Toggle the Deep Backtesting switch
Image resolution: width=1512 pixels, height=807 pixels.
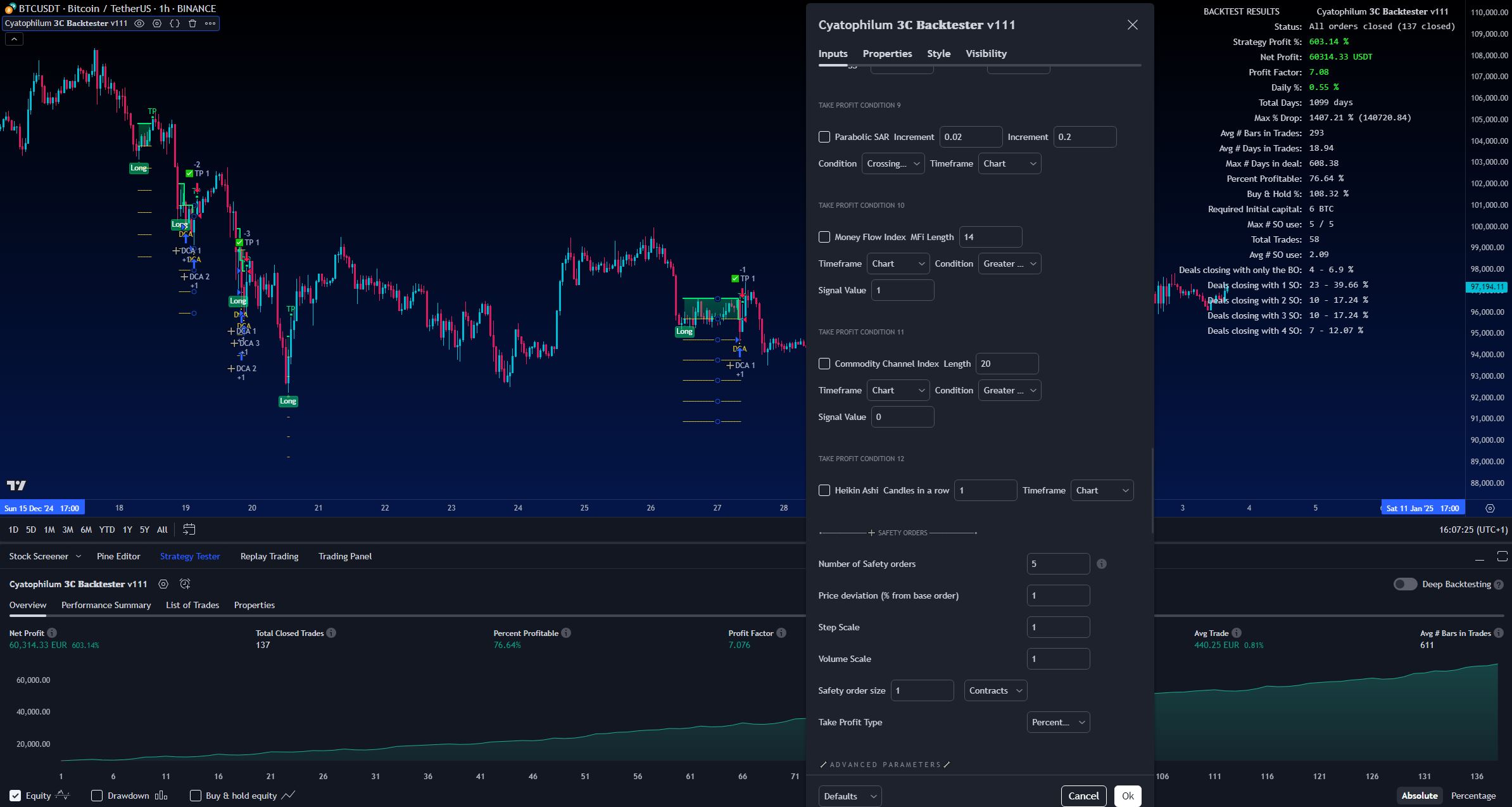coord(1405,584)
